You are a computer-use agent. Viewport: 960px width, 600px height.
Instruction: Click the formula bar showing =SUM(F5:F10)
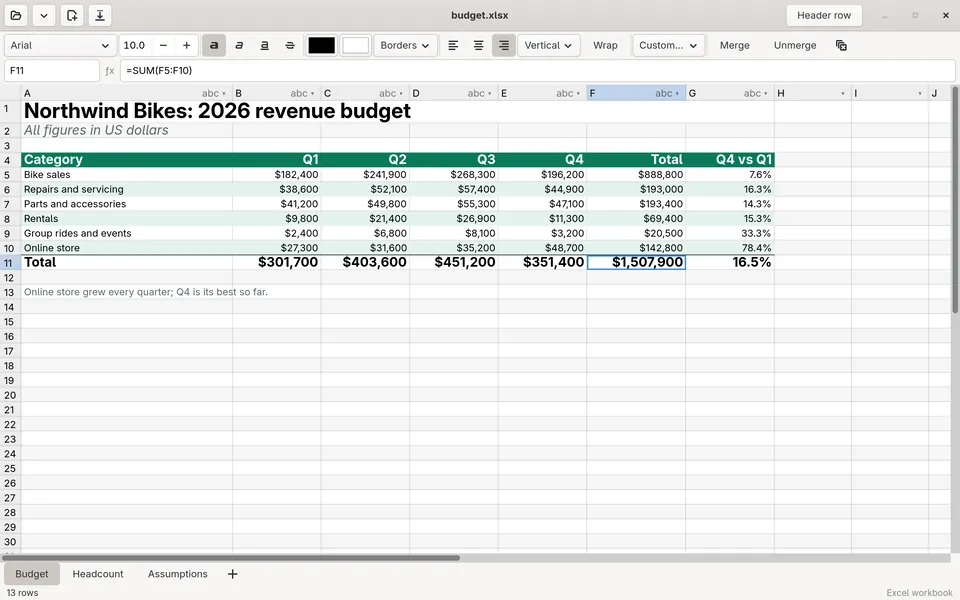point(537,70)
